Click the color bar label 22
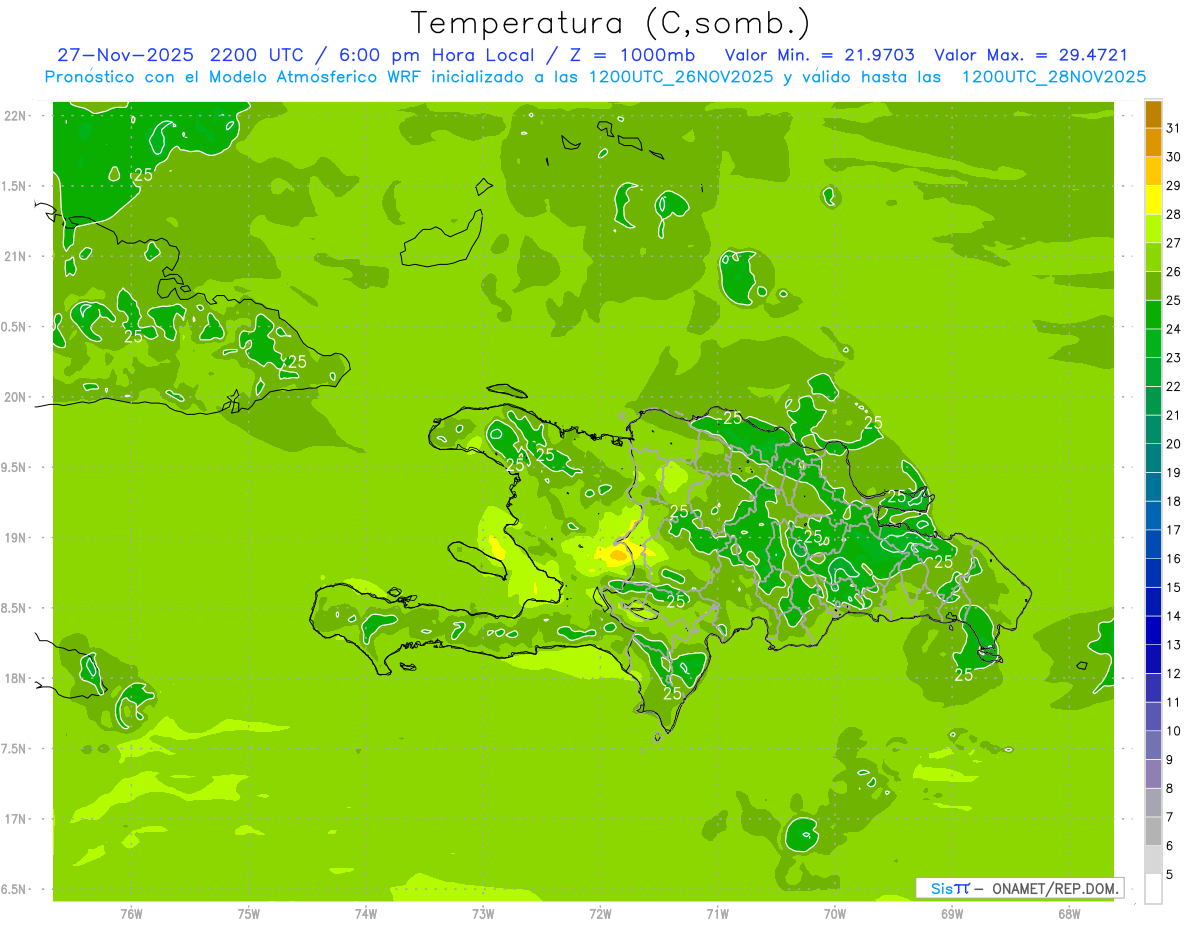 pos(1174,387)
